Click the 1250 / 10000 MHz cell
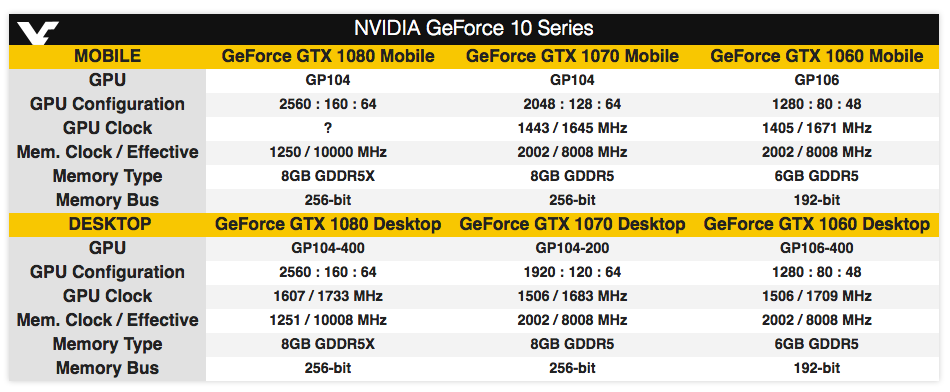The width and height of the screenshot is (950, 392). pos(328,152)
